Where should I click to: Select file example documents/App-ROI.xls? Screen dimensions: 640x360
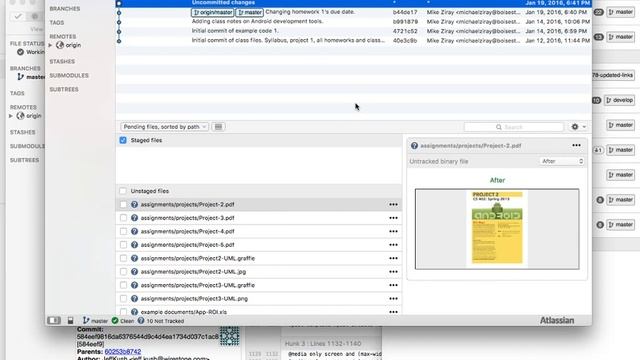point(259,312)
